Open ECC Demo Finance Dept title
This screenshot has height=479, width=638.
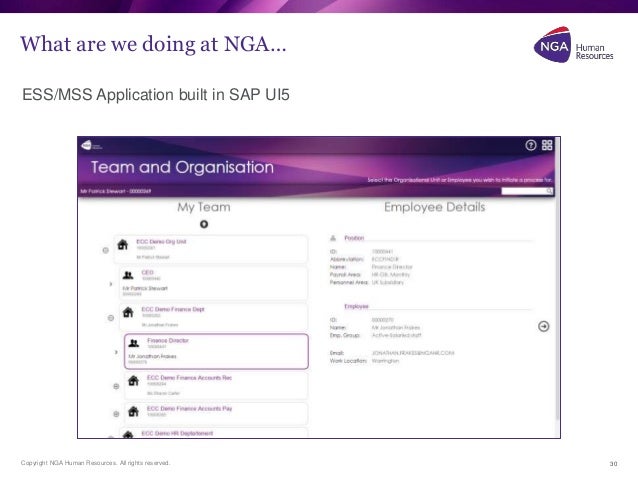point(173,309)
